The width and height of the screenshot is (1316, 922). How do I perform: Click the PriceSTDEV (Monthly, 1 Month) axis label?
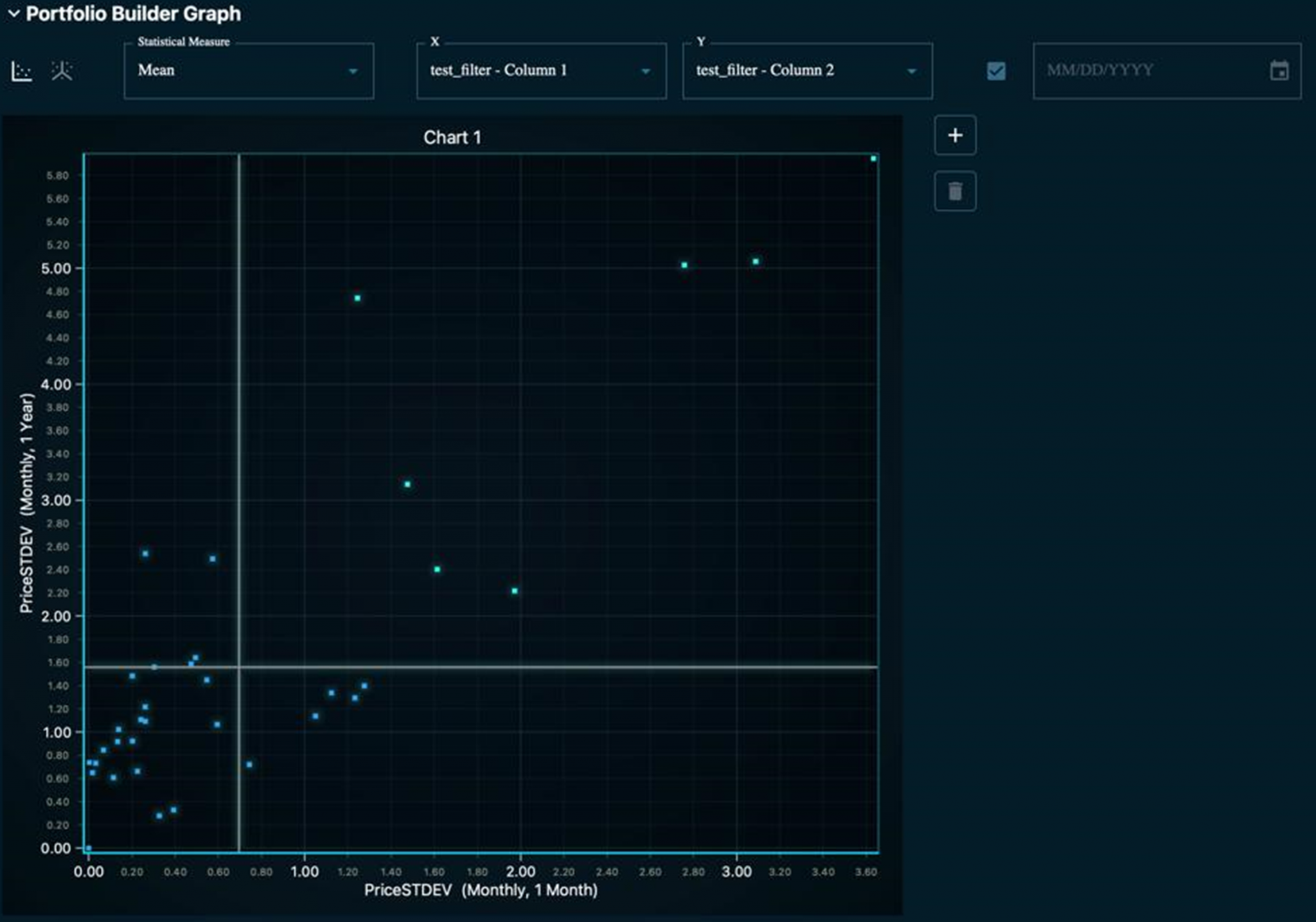(481, 890)
